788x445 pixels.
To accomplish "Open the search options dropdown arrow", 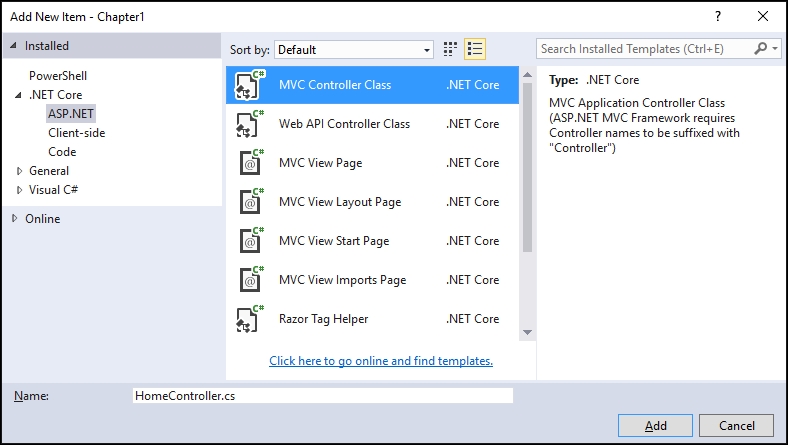I will coord(775,49).
